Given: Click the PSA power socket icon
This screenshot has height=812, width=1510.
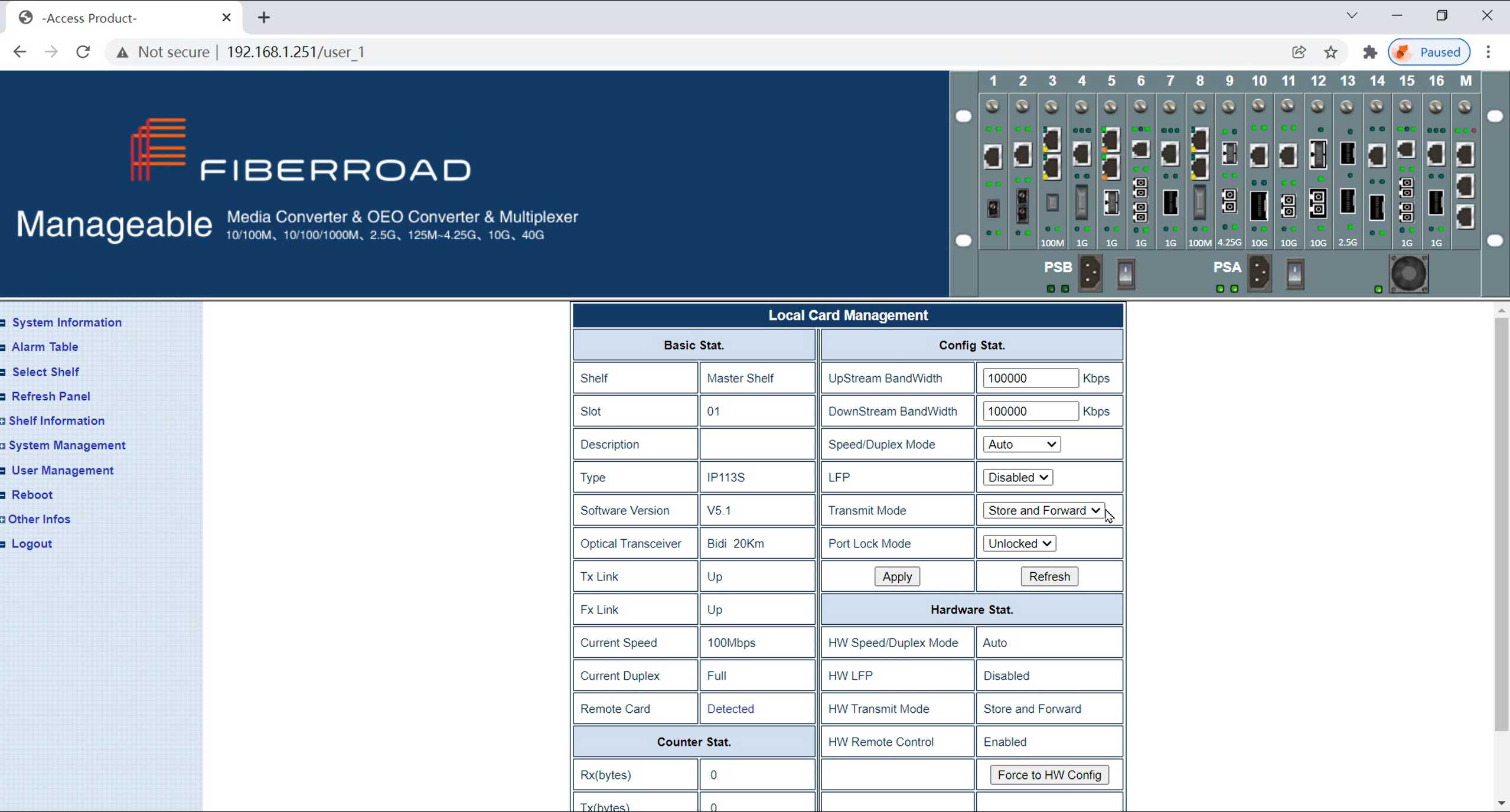Looking at the screenshot, I should 1259,273.
